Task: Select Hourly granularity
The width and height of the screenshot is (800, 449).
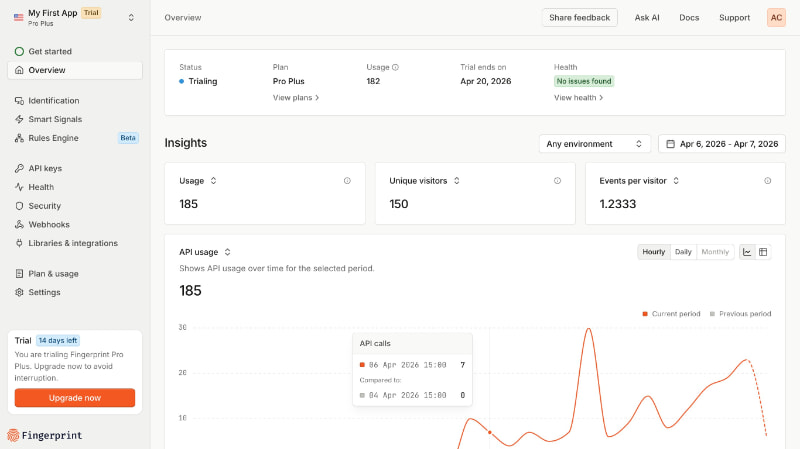Action: tap(654, 252)
